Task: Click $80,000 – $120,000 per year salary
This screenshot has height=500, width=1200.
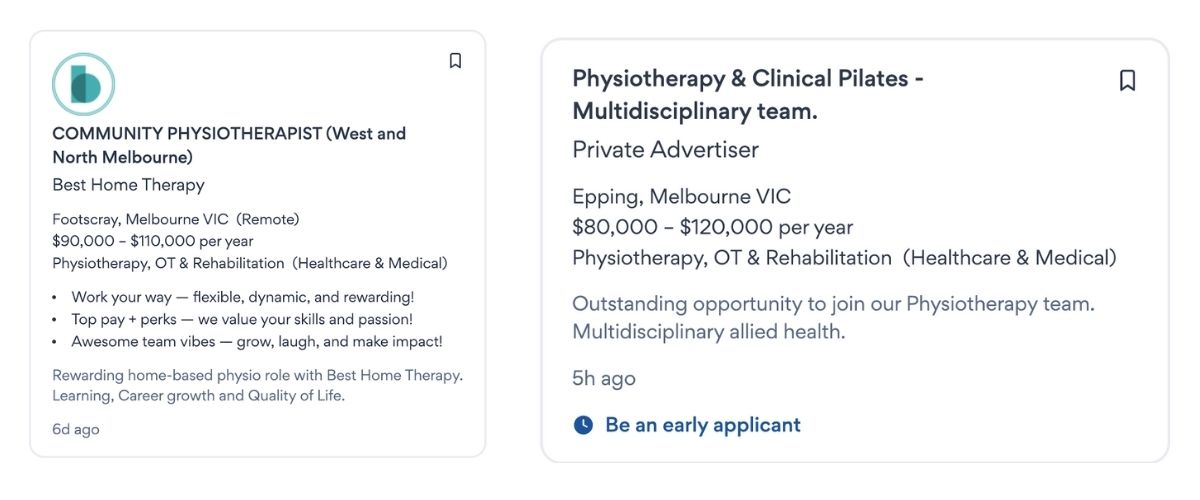Action: tap(712, 227)
